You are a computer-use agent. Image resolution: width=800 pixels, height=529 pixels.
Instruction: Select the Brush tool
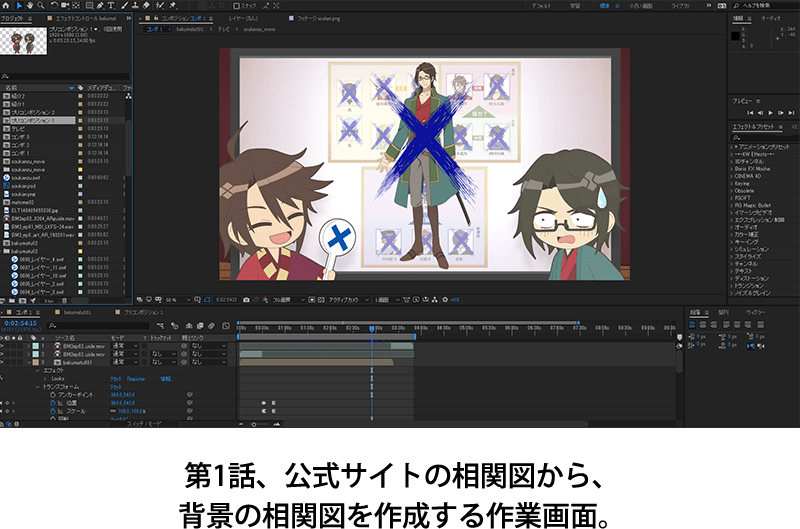coord(124,5)
